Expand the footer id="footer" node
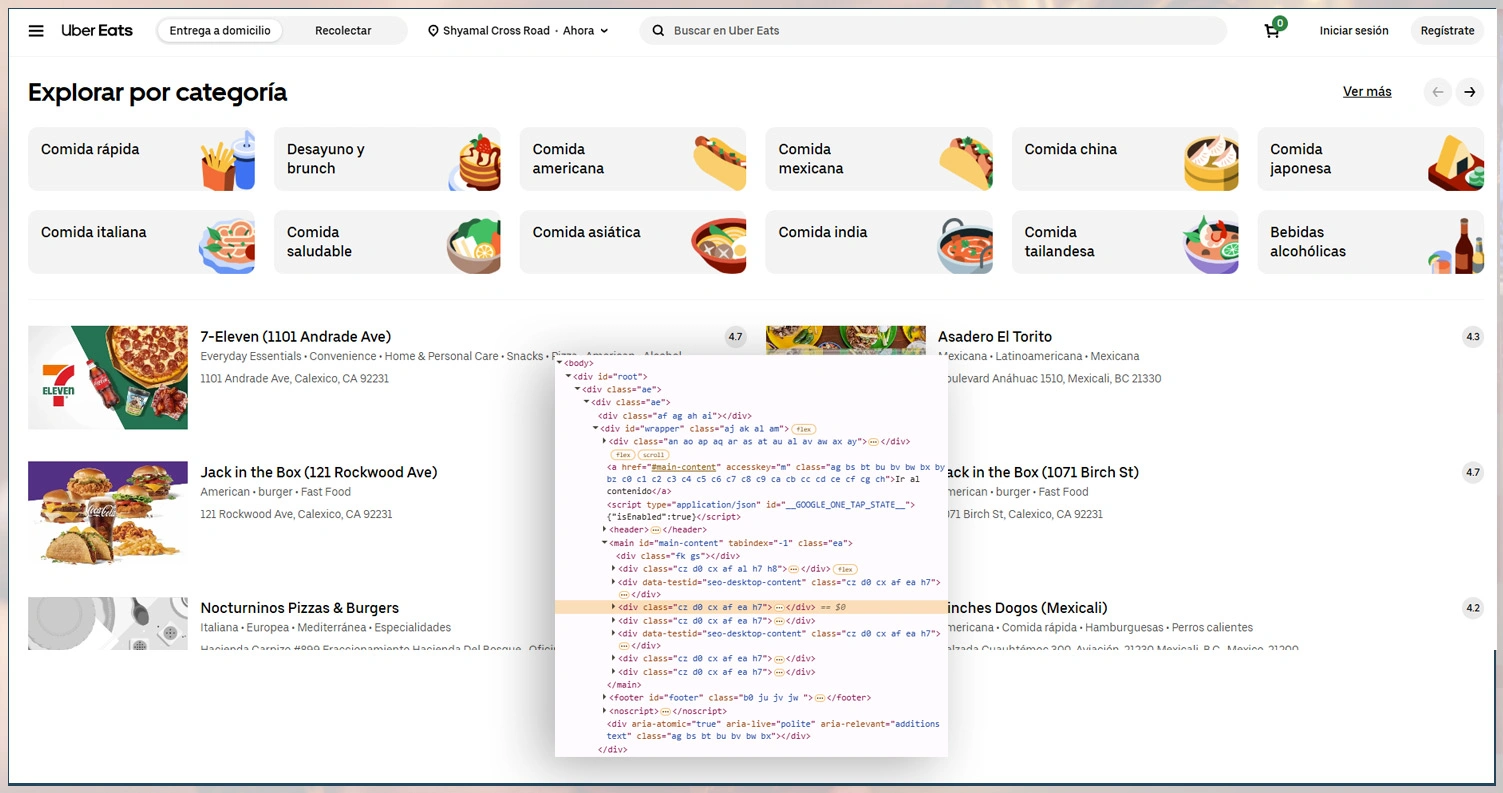The image size is (1503, 793). (x=605, y=697)
